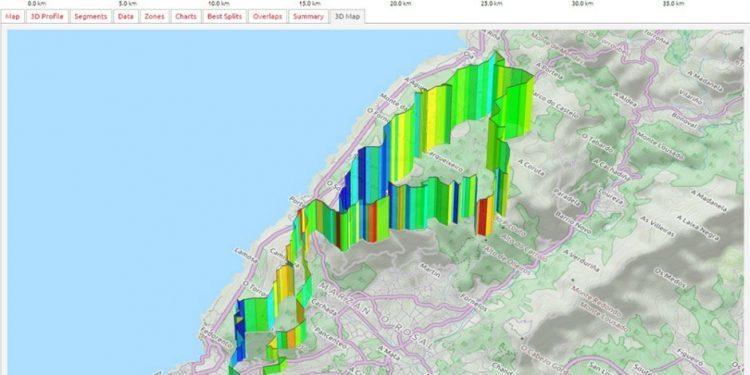Switch to the Zones tab
This screenshot has height=375, width=750.
154,16
